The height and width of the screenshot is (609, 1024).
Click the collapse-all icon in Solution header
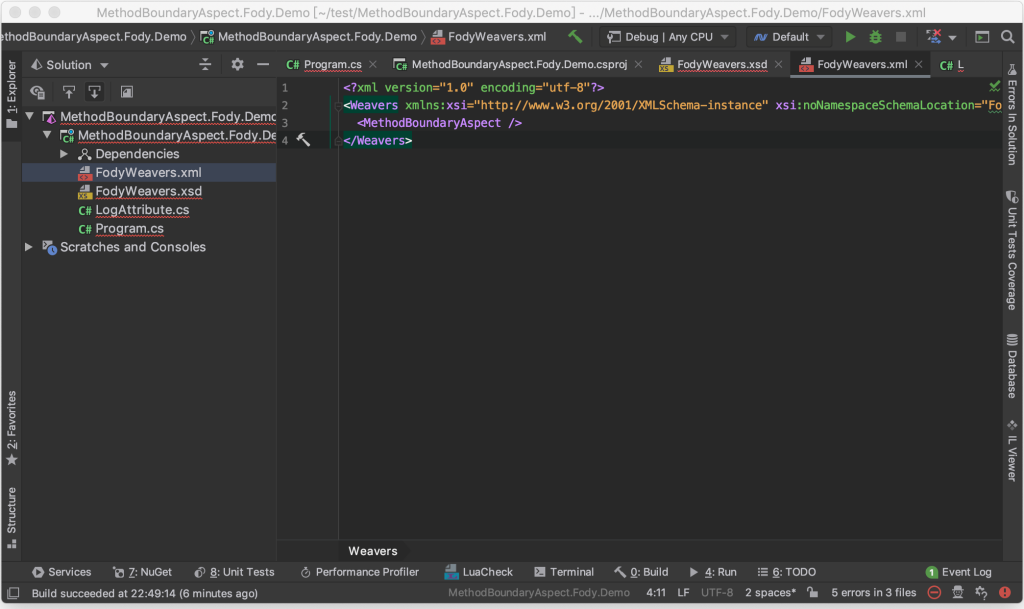[205, 64]
